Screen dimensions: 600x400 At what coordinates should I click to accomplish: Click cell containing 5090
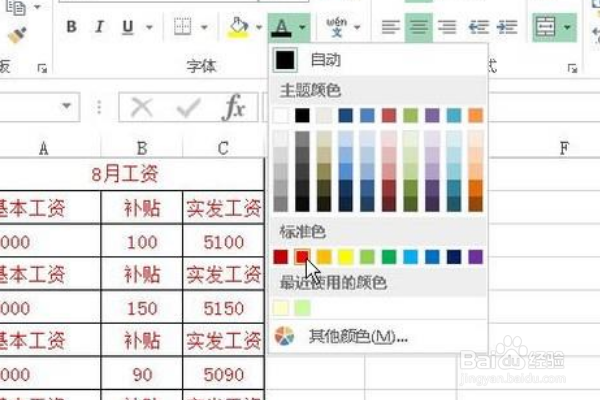coord(223,374)
